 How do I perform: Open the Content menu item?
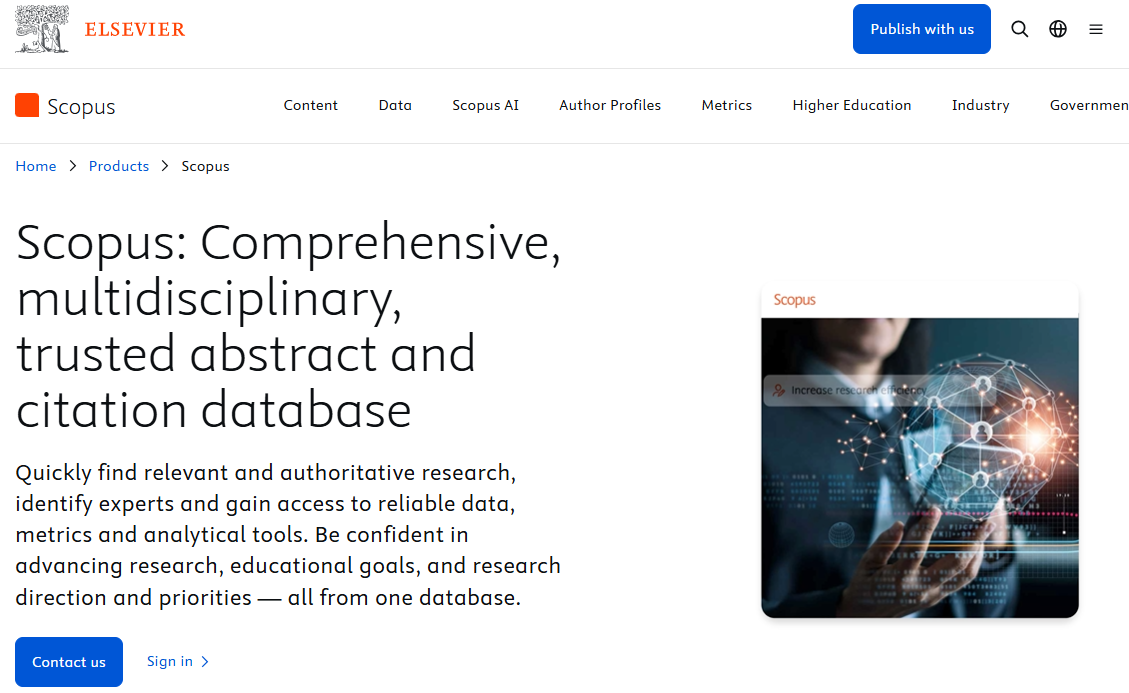pos(310,105)
